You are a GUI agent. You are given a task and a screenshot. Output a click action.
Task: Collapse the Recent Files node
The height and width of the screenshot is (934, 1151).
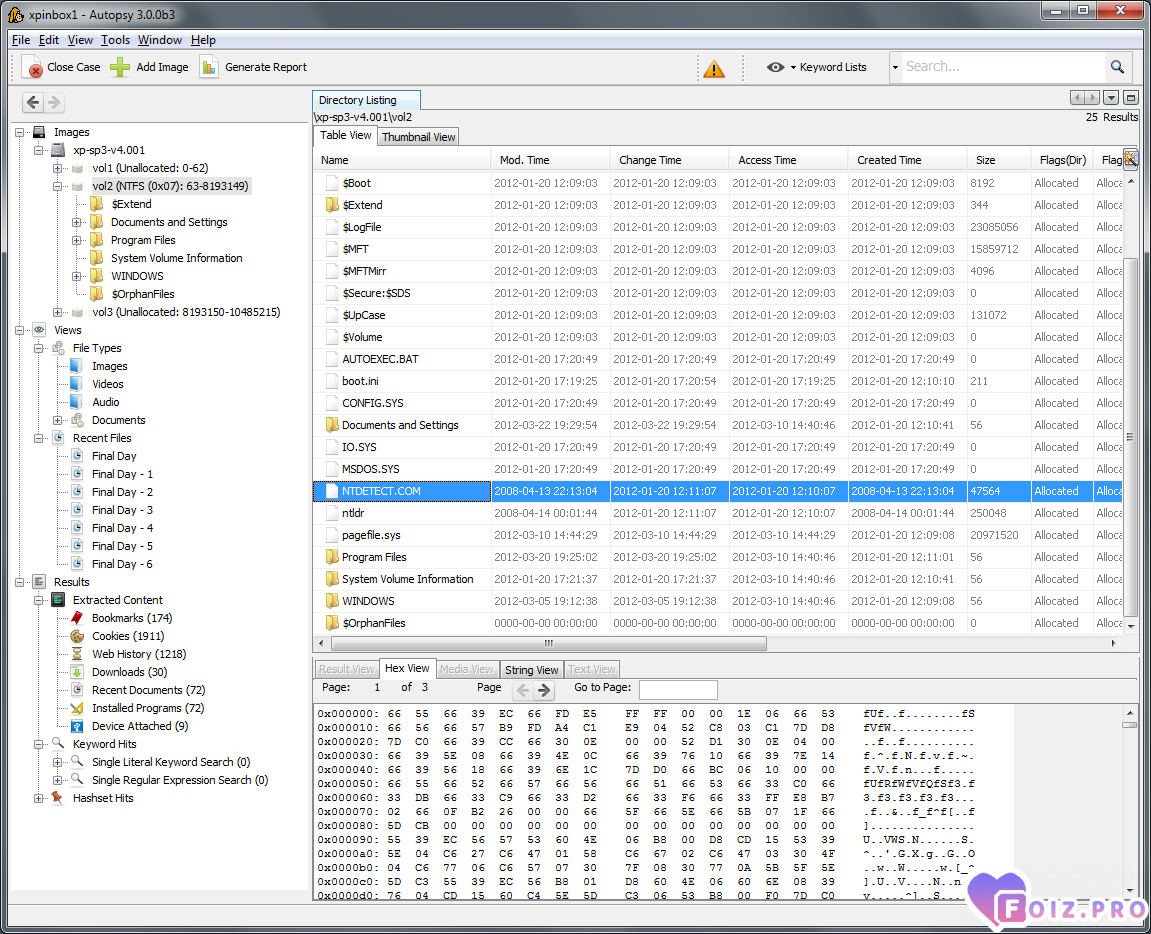(x=39, y=438)
